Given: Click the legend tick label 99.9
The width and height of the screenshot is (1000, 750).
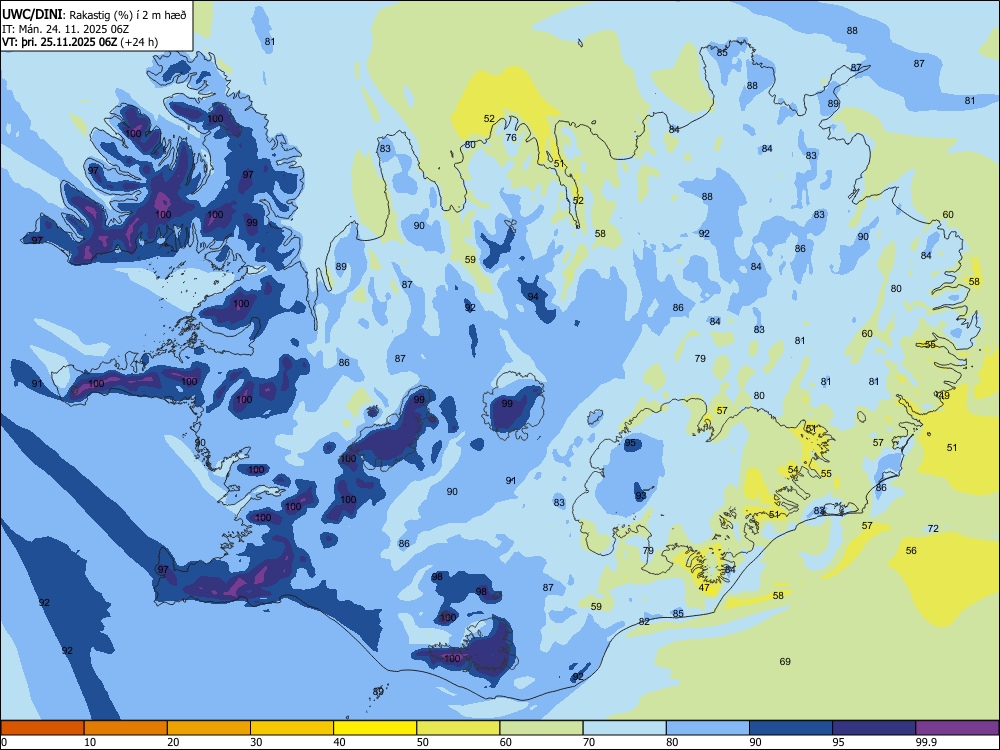Looking at the screenshot, I should pyautogui.click(x=925, y=742).
